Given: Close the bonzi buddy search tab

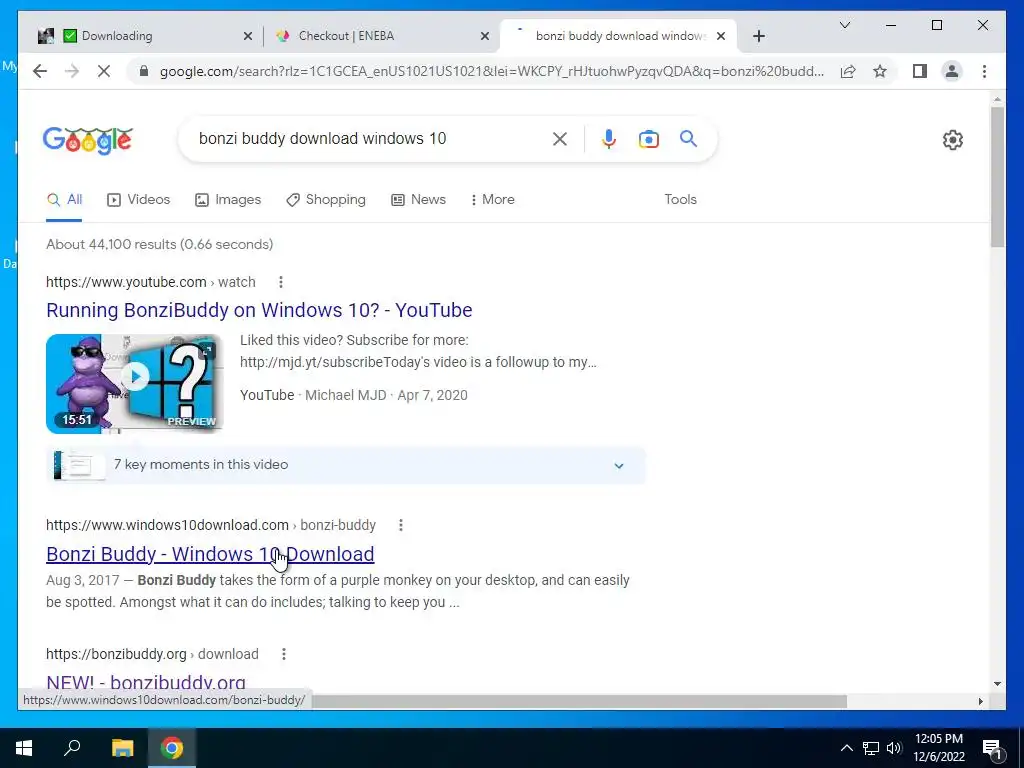Looking at the screenshot, I should click(721, 36).
